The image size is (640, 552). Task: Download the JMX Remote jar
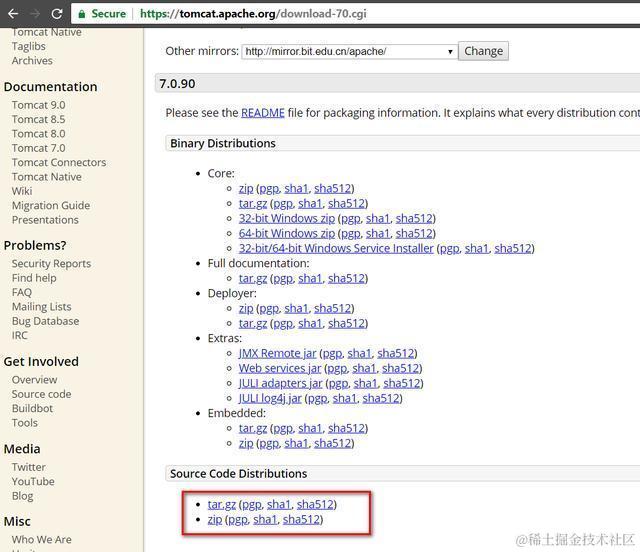[278, 353]
